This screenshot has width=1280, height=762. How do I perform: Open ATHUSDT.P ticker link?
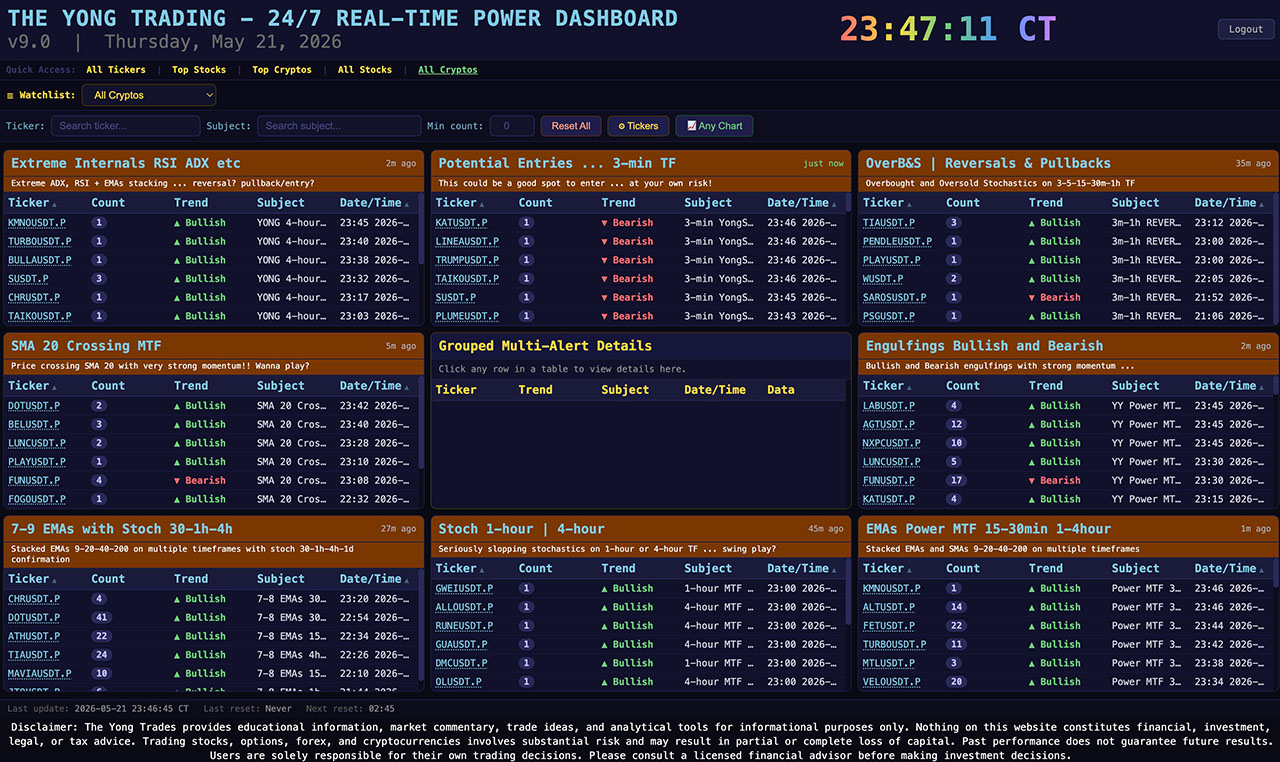[34, 636]
